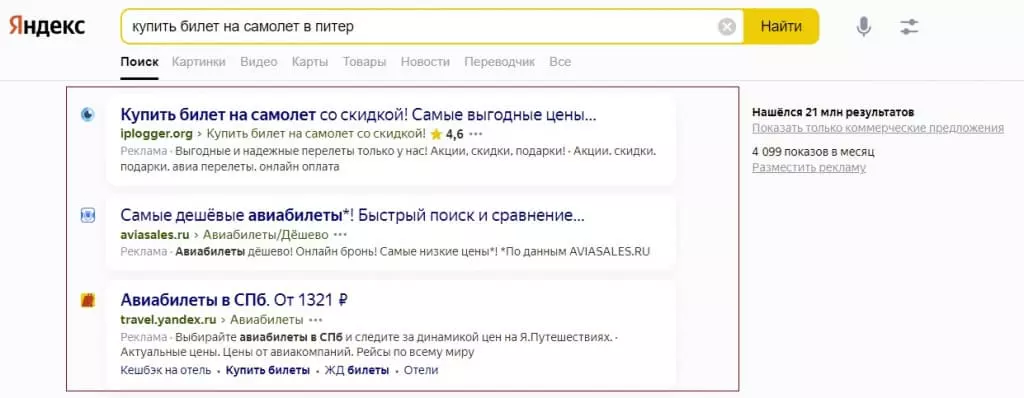
Task: Open the Карты tab
Action: click(x=310, y=62)
